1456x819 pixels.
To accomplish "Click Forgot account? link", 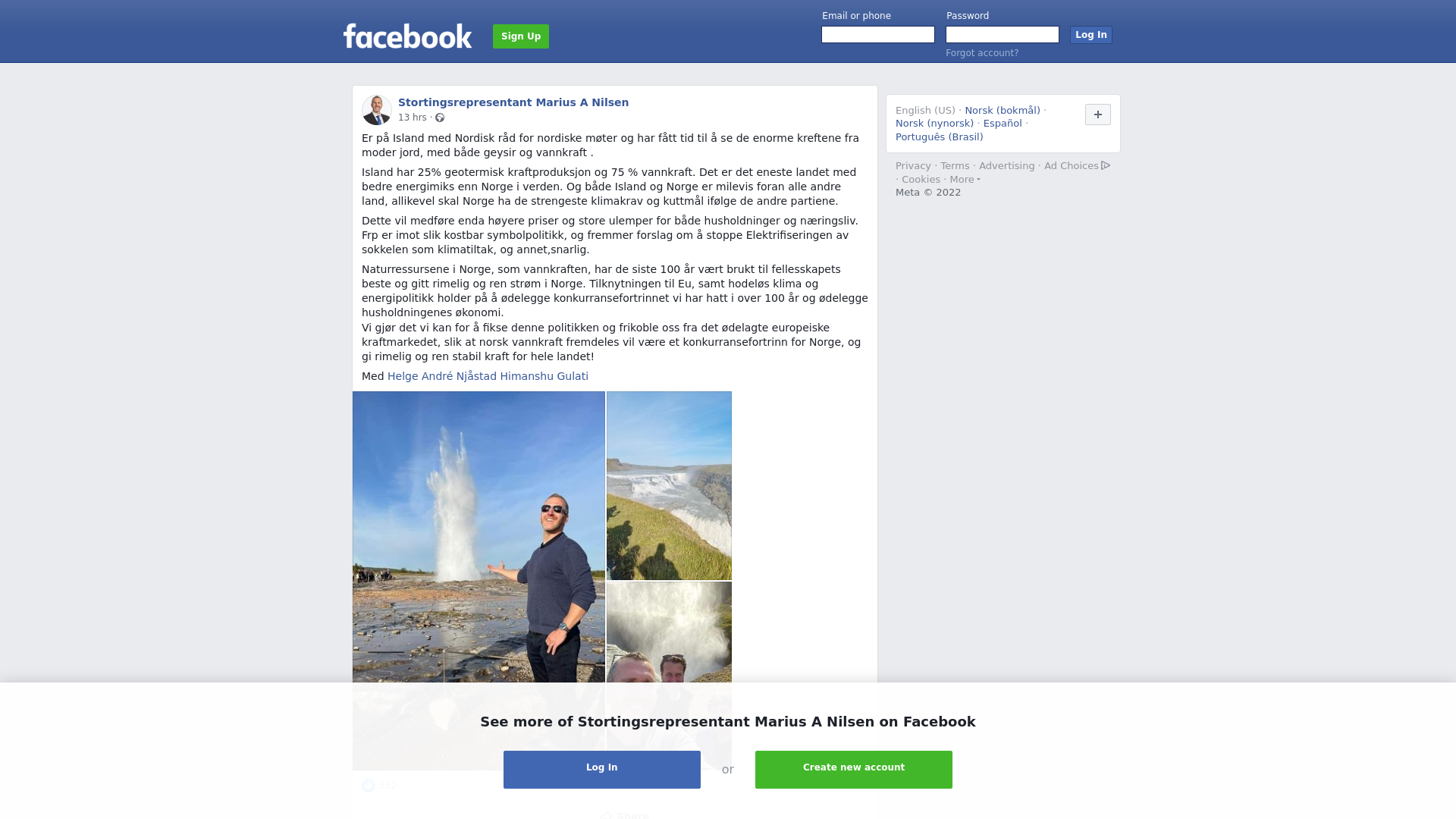I will pos(982,53).
